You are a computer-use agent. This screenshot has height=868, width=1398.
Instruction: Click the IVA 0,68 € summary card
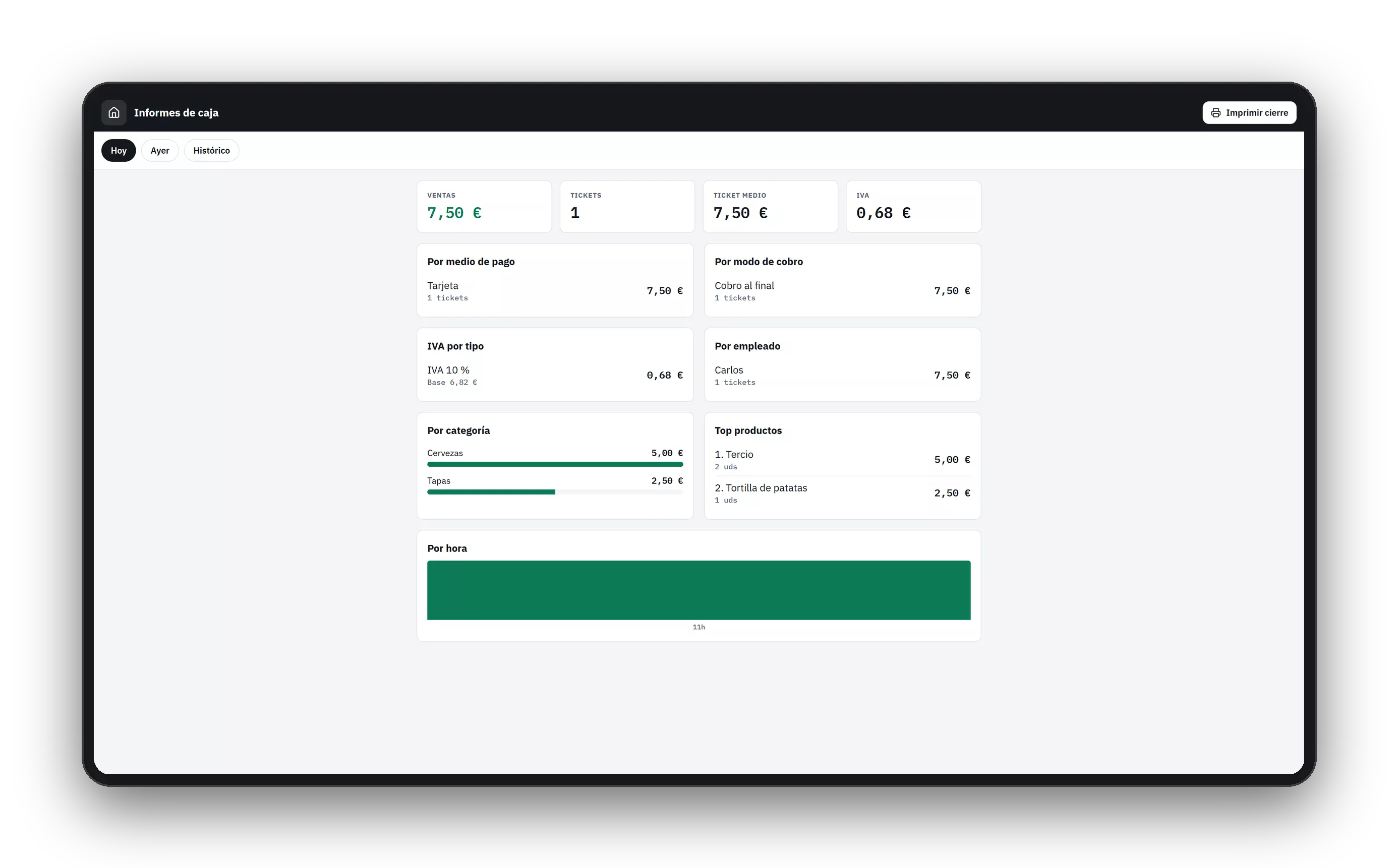tap(913, 207)
